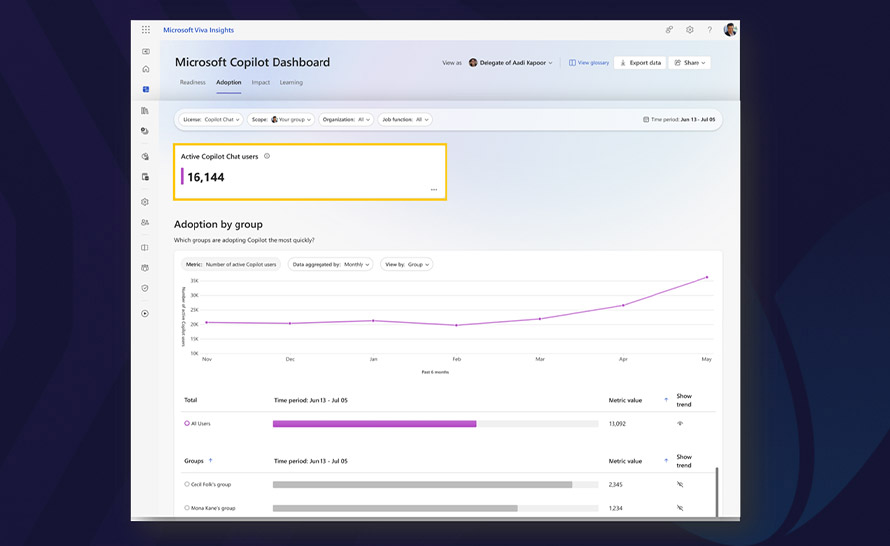Open the app launcher waffle icon
This screenshot has width=890, height=546.
(x=146, y=30)
